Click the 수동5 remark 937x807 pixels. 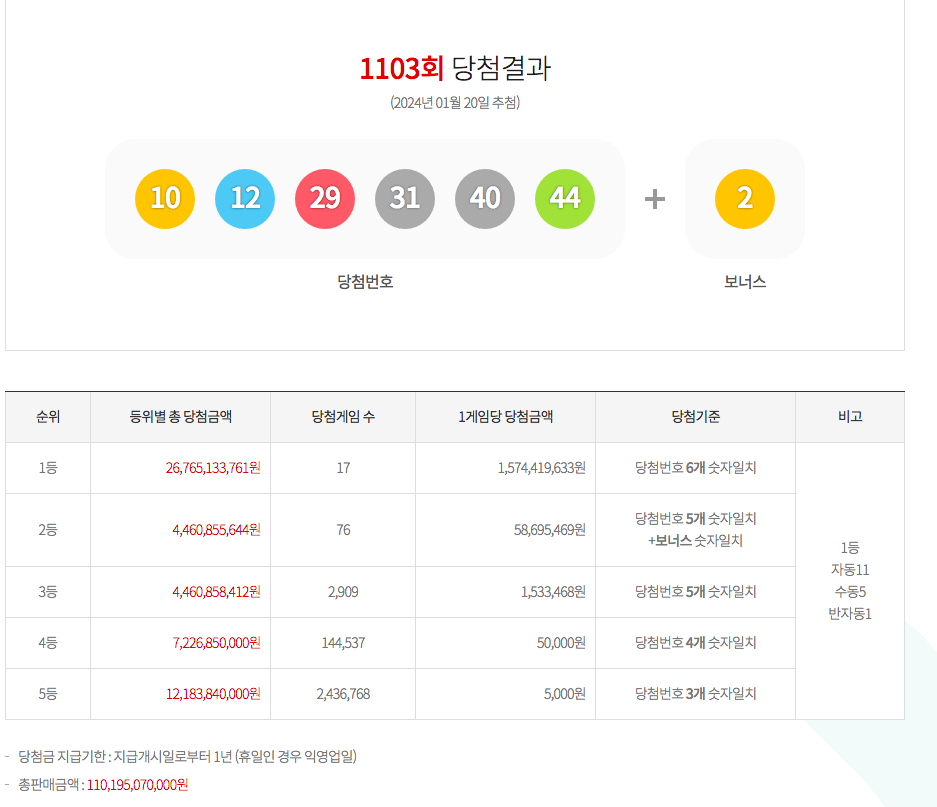tap(850, 592)
